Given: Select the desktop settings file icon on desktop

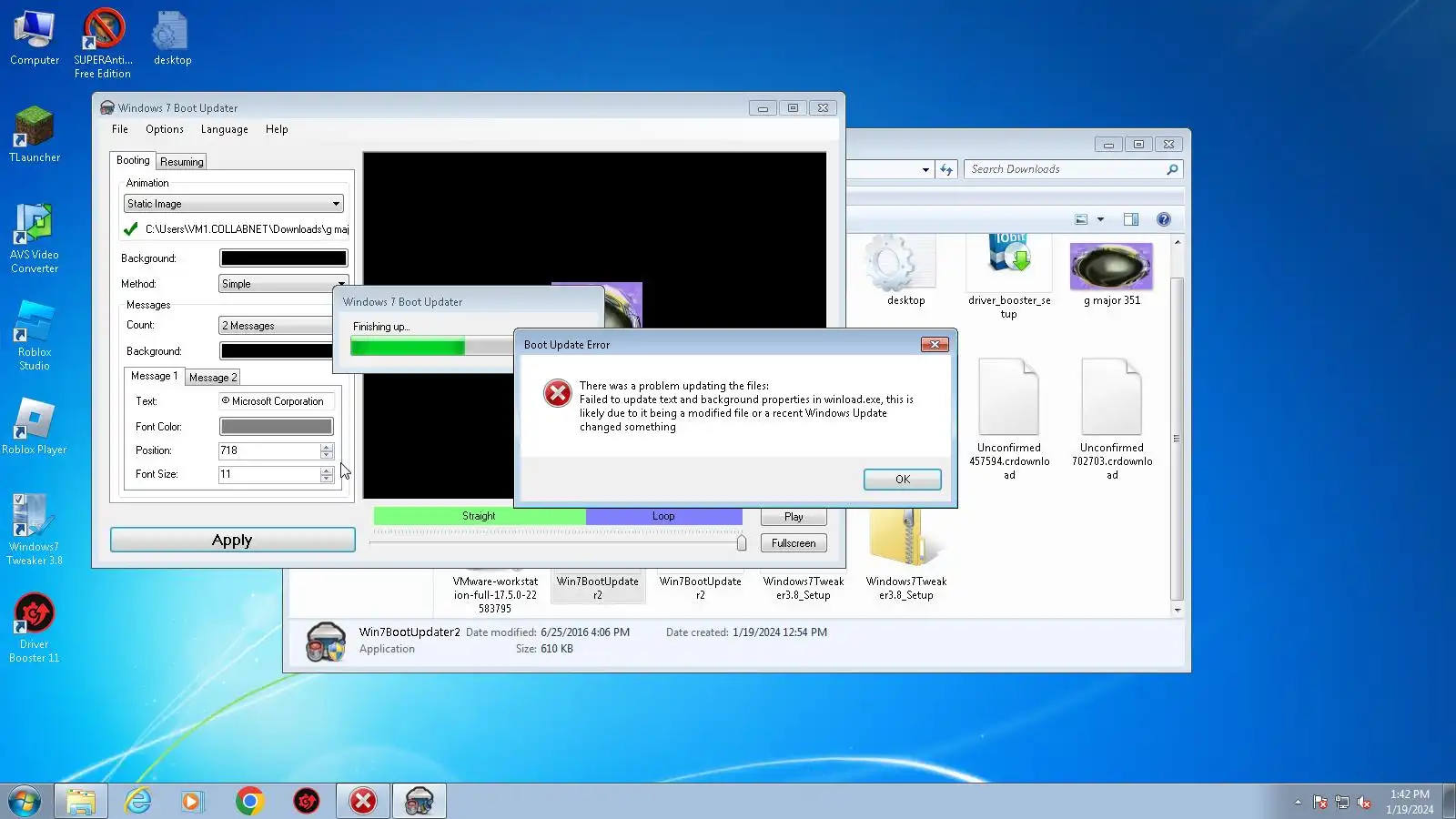Looking at the screenshot, I should pyautogui.click(x=171, y=38).
